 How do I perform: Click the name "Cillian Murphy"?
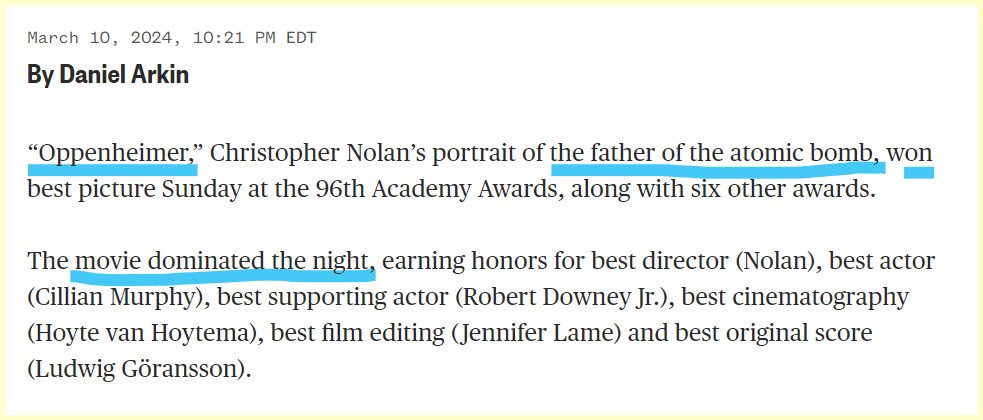[x=115, y=297]
